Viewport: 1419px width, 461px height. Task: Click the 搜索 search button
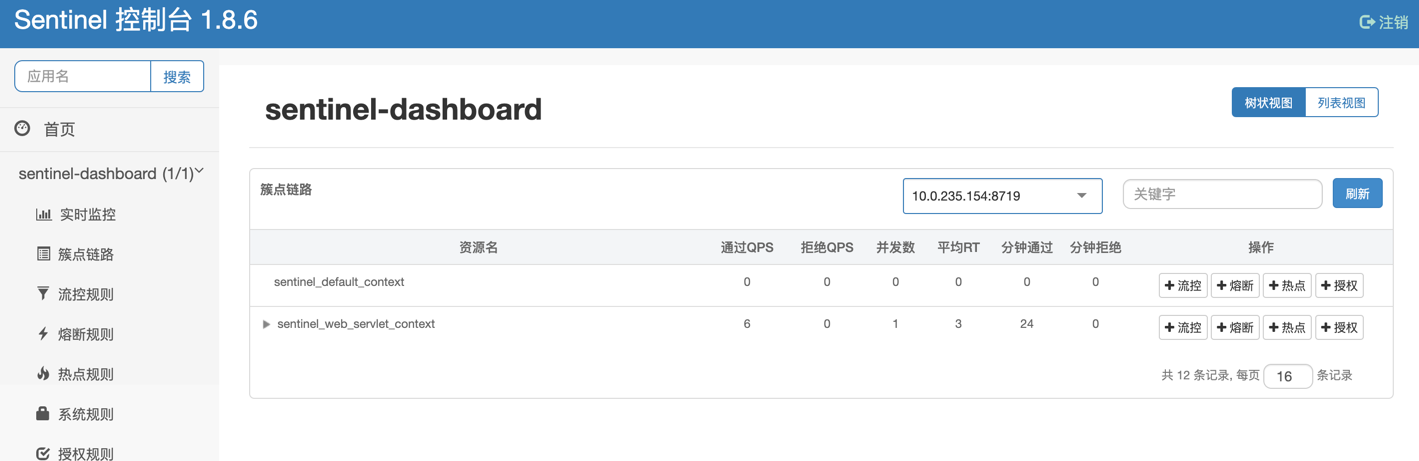click(177, 76)
